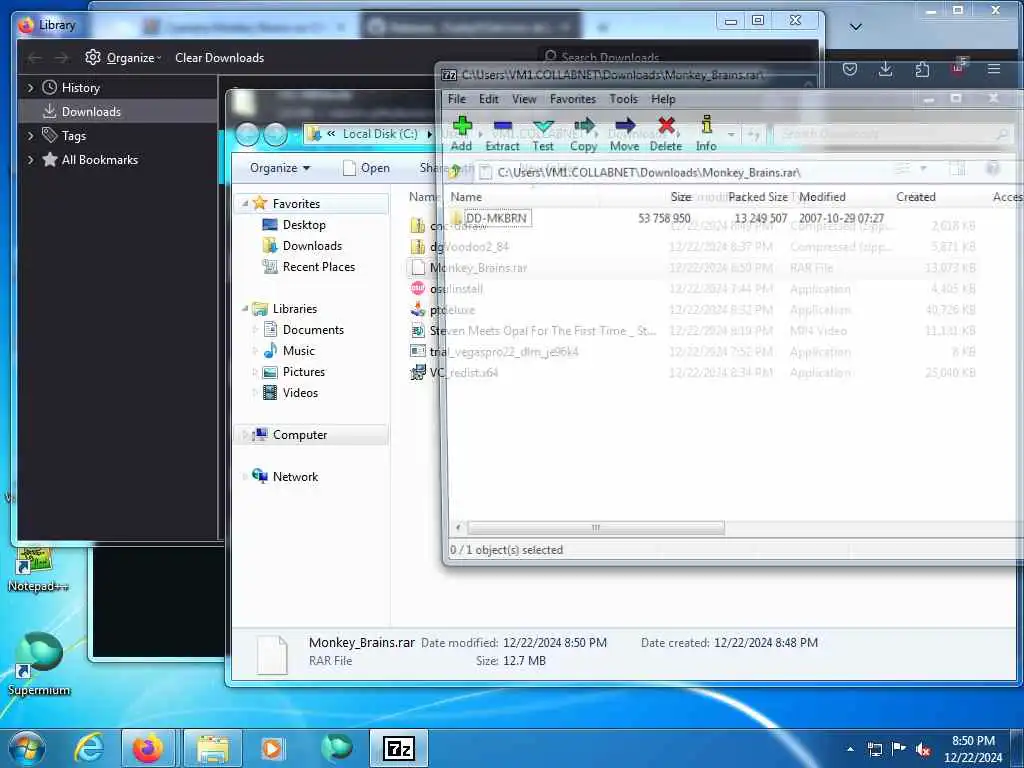This screenshot has height=768, width=1024.
Task: Collapse Libraries group in Explorer
Action: point(245,308)
